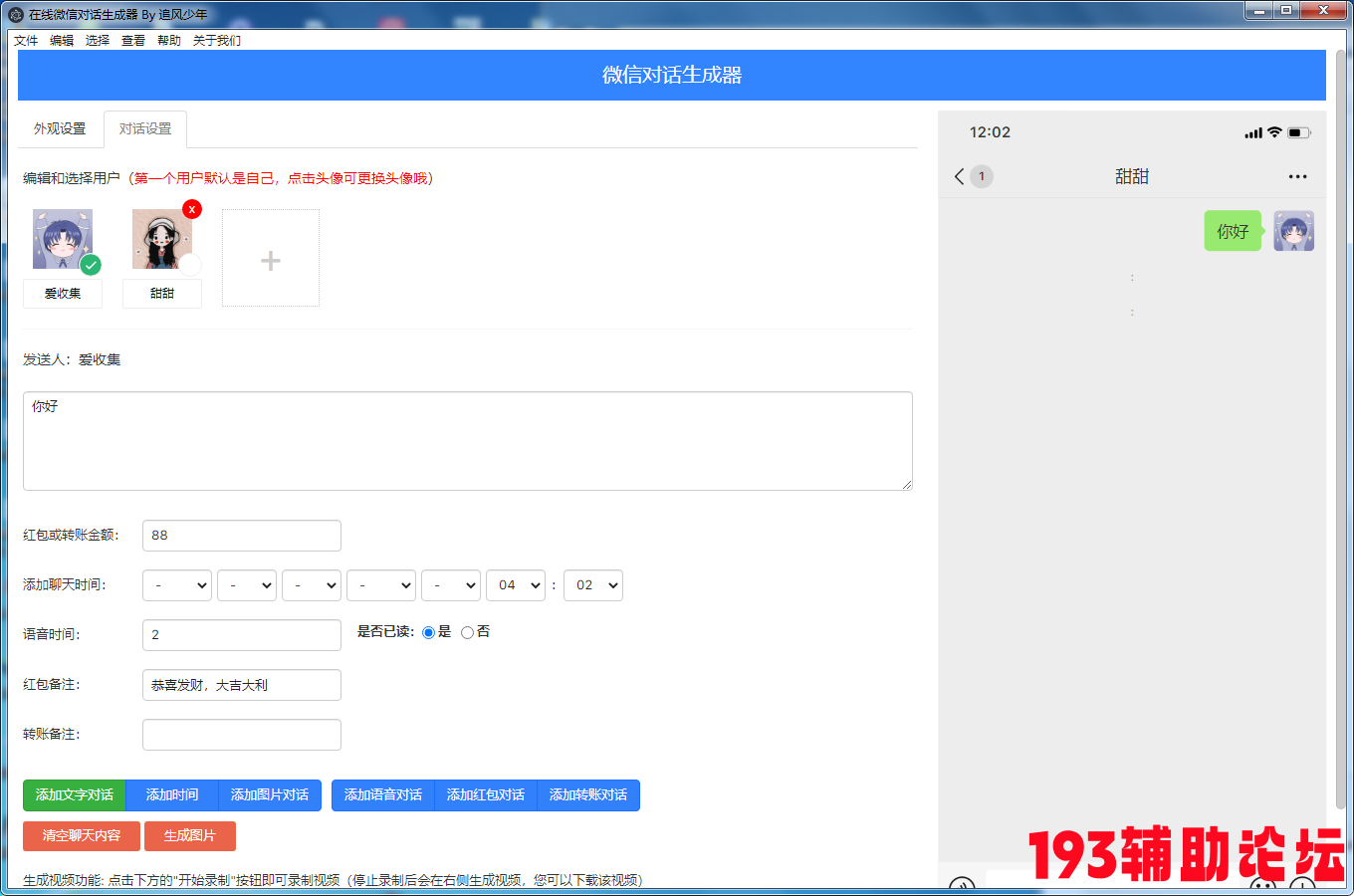Screen dimensions: 1354x896
Task: Select 是 for 是否已读
Action: 429,632
